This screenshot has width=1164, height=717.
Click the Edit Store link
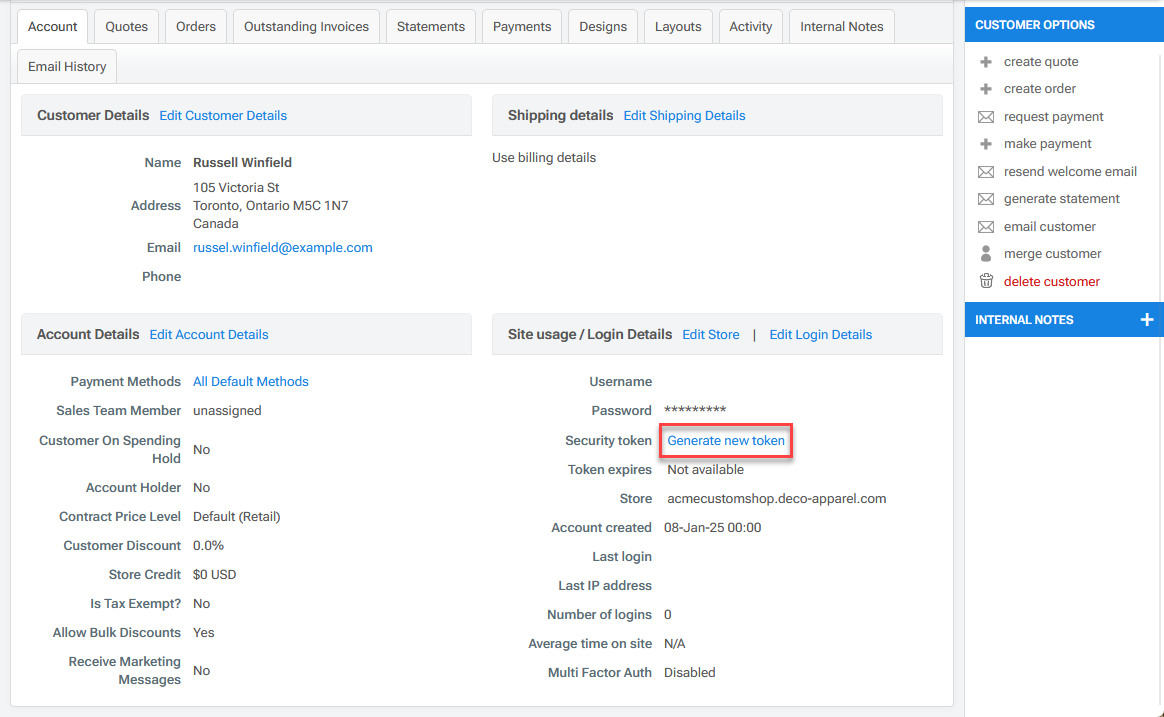[710, 335]
